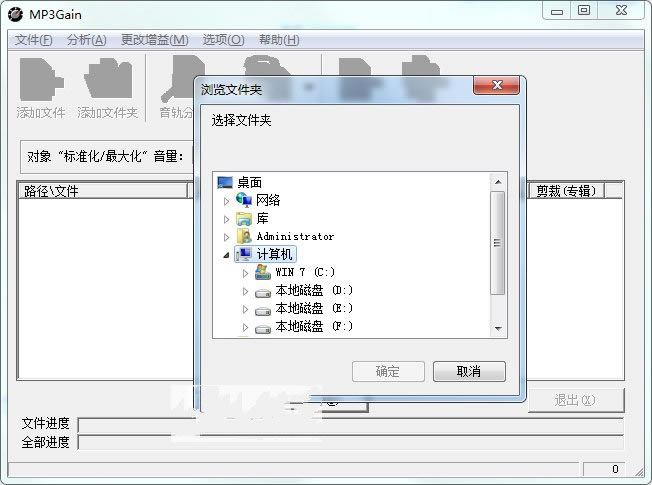Click the folder tree scrollbar thumb
Screen dimensions: 652x485
click(x=498, y=243)
